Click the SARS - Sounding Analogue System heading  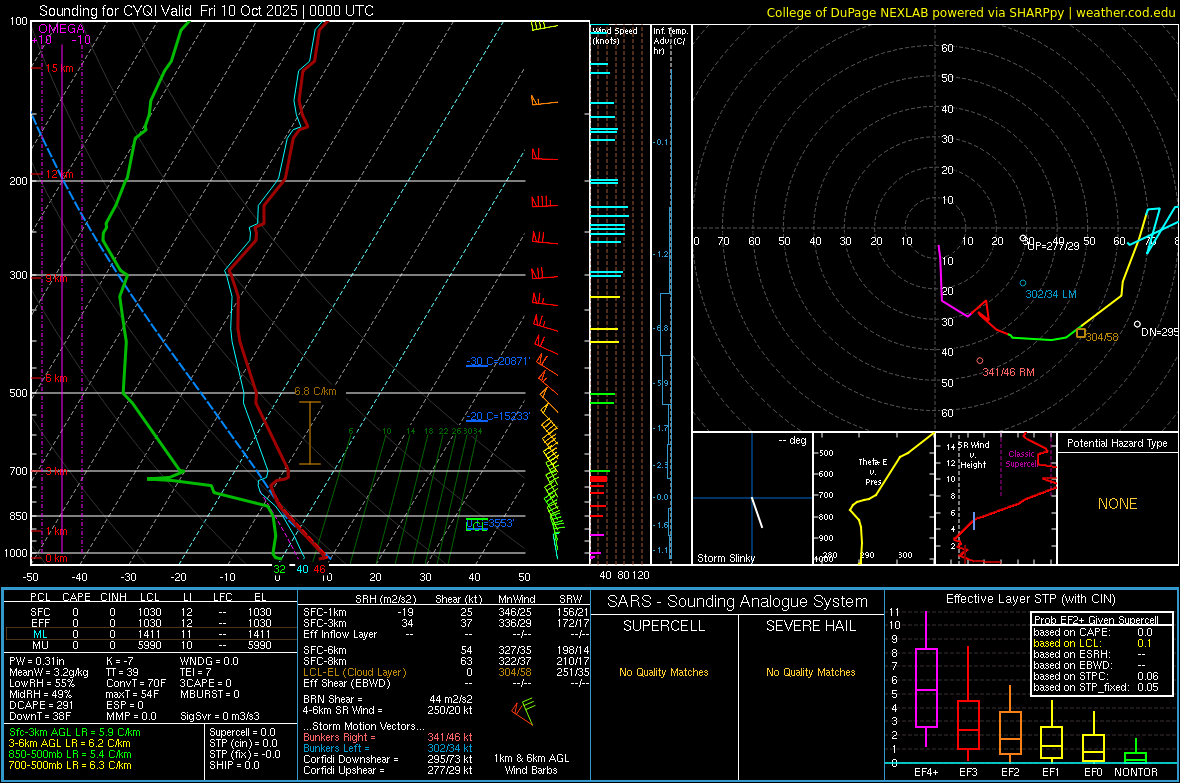(738, 602)
